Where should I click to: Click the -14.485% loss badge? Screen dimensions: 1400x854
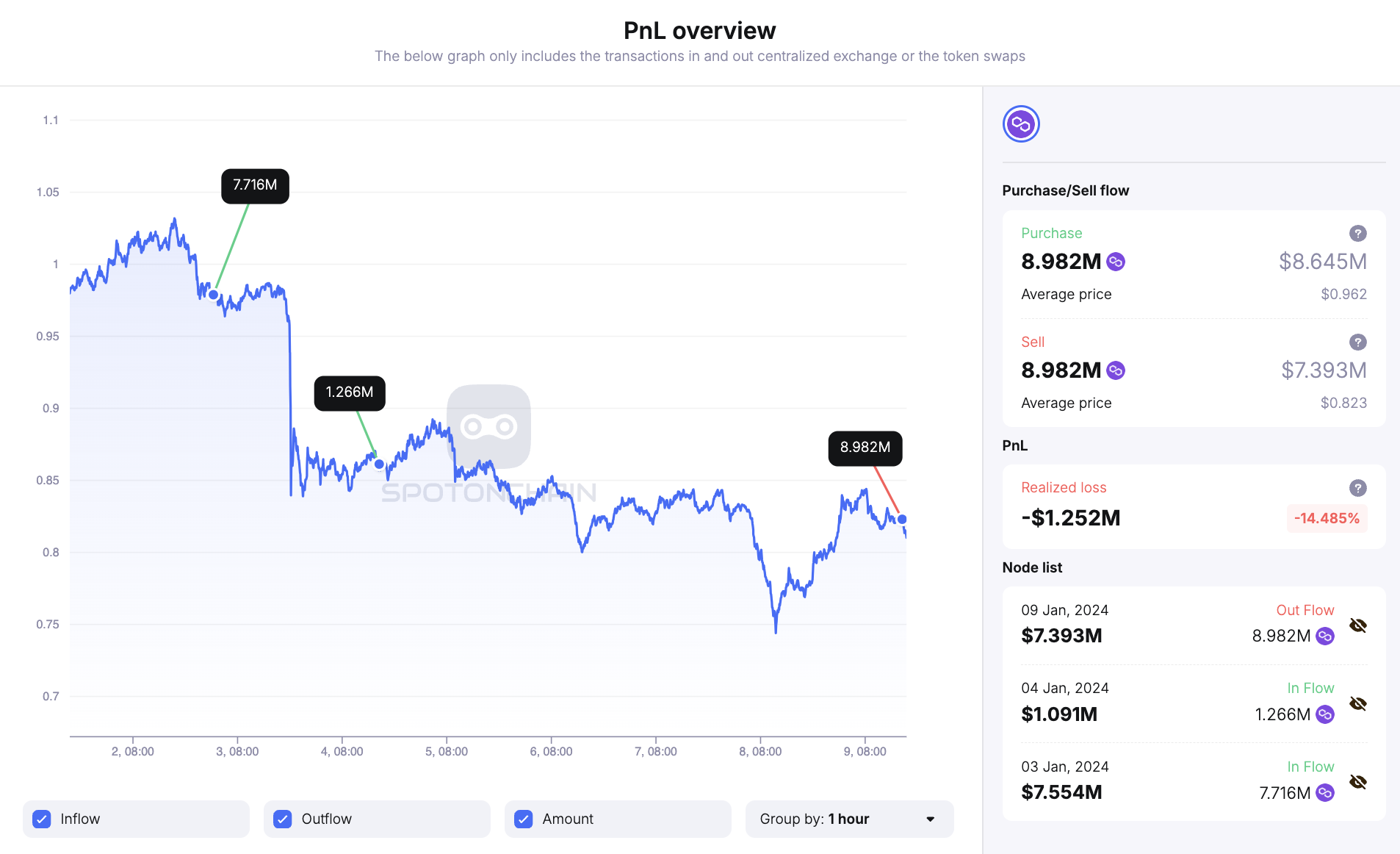(x=1326, y=518)
